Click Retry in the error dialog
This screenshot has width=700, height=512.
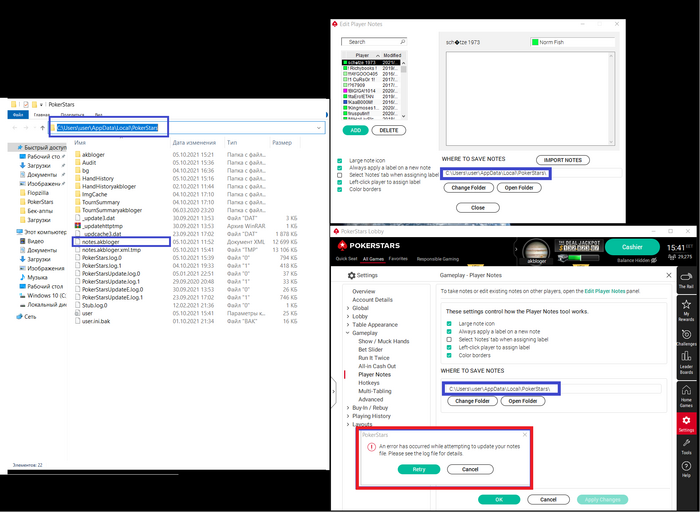pos(419,469)
